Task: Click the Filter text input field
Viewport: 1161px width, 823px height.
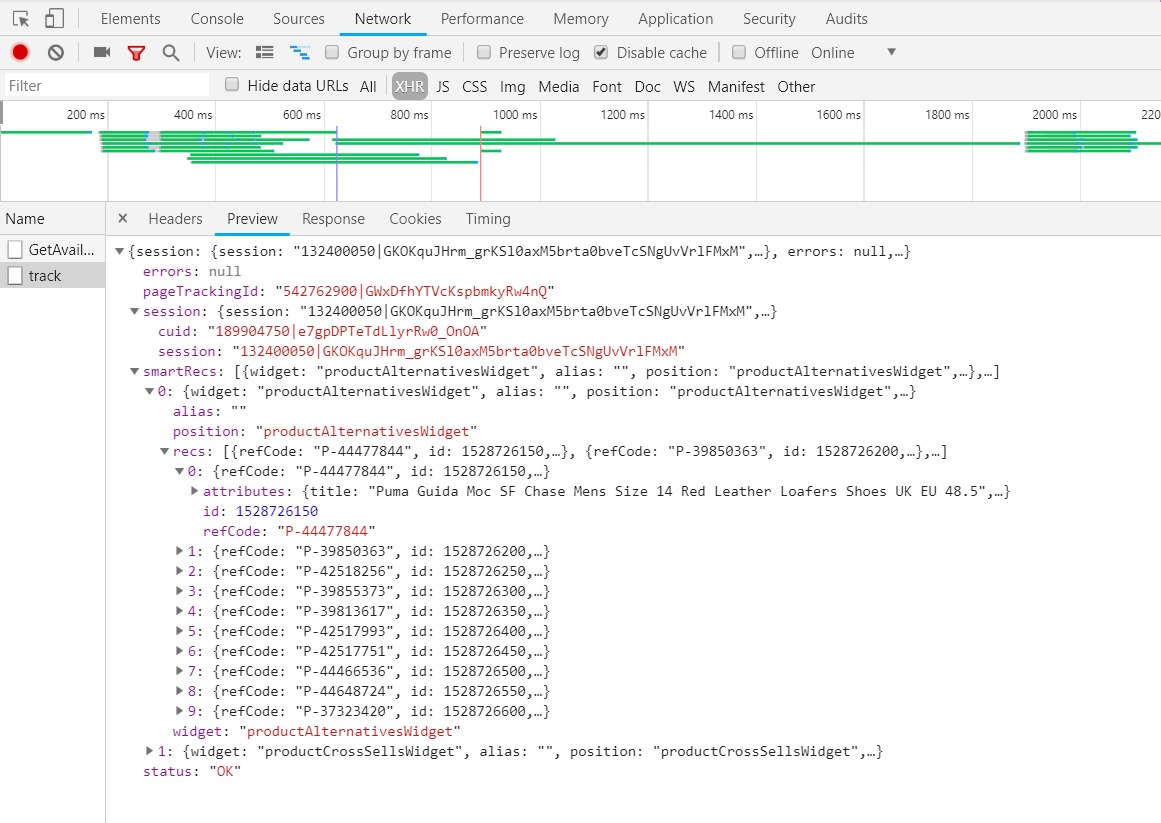Action: pos(107,86)
